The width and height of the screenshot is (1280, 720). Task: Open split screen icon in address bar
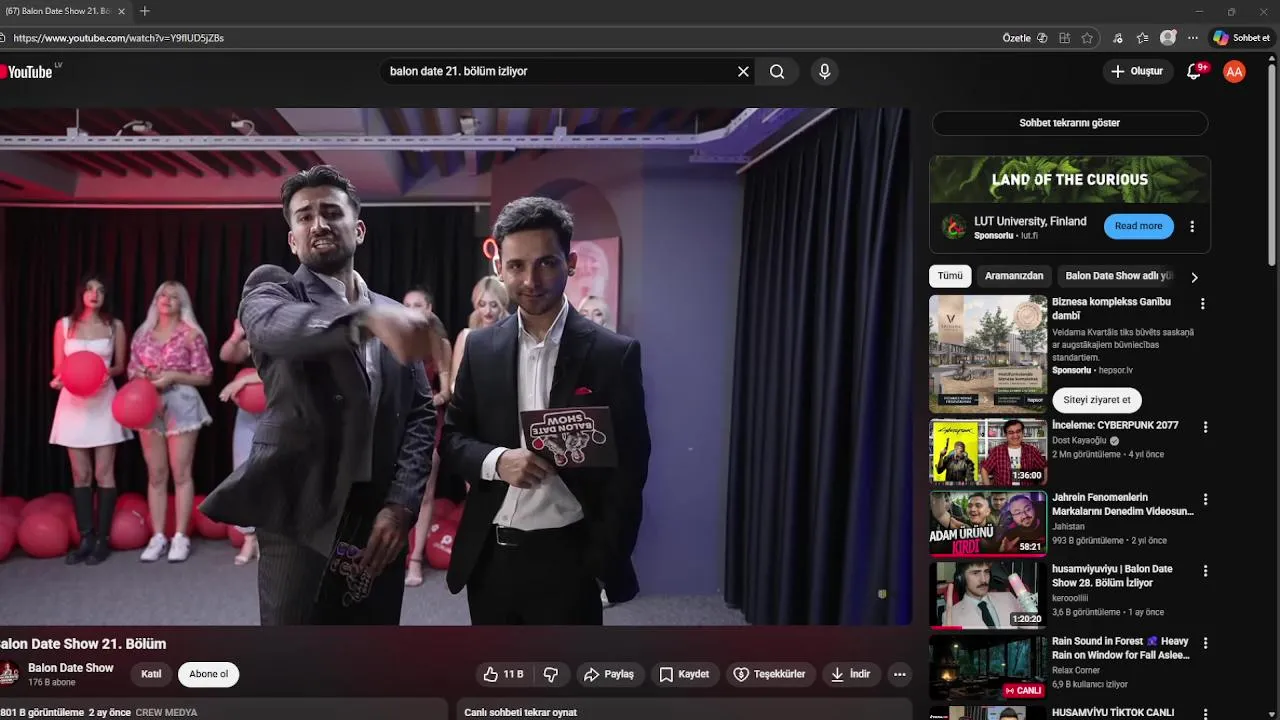[1064, 38]
